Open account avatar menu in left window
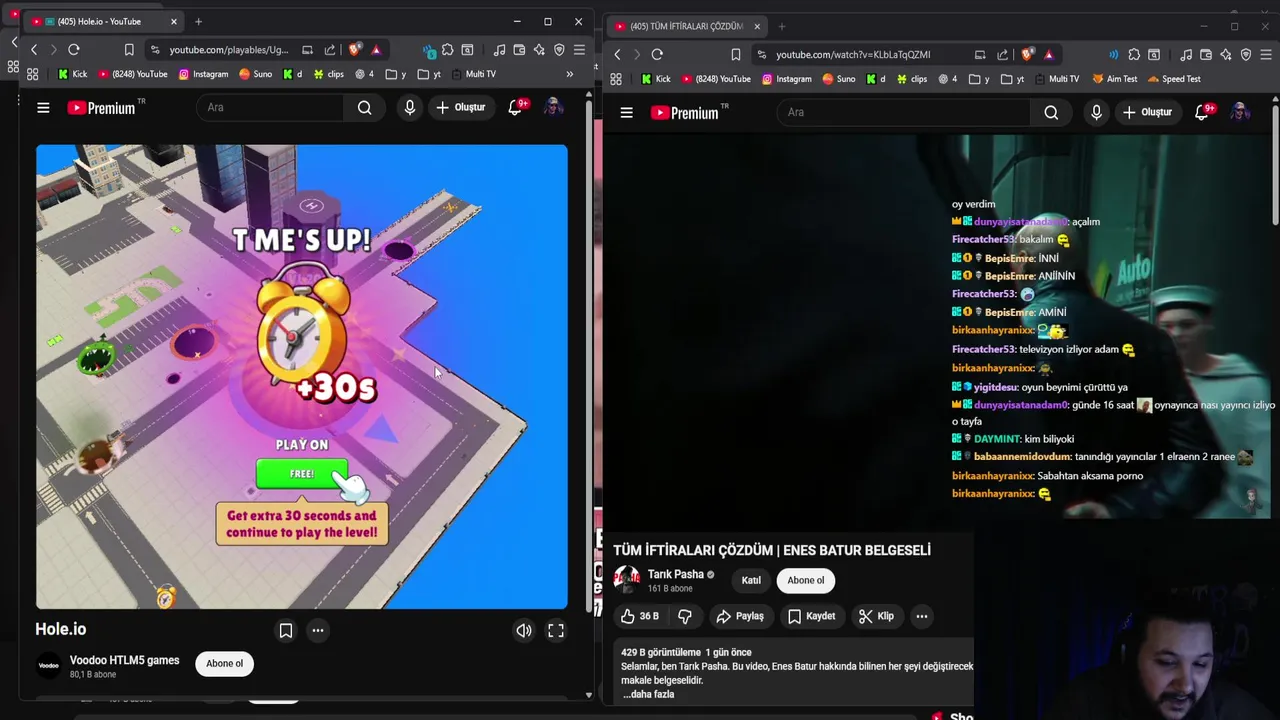The image size is (1280, 720). (x=553, y=107)
